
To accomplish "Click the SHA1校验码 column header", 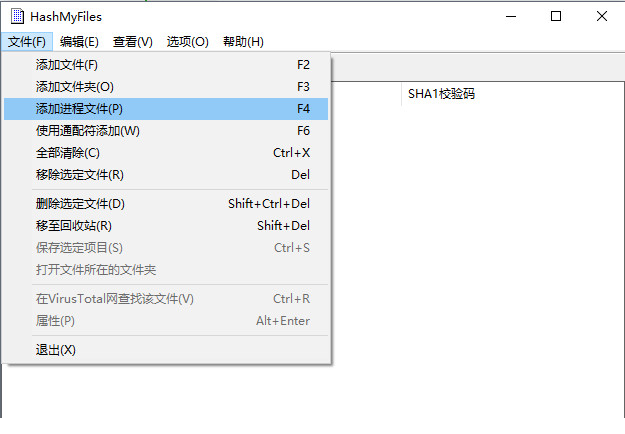I will pos(513,94).
